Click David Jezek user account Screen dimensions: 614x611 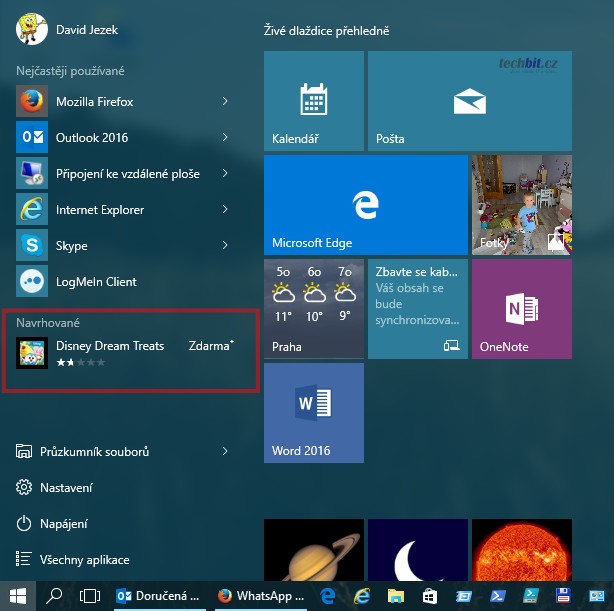(x=67, y=29)
